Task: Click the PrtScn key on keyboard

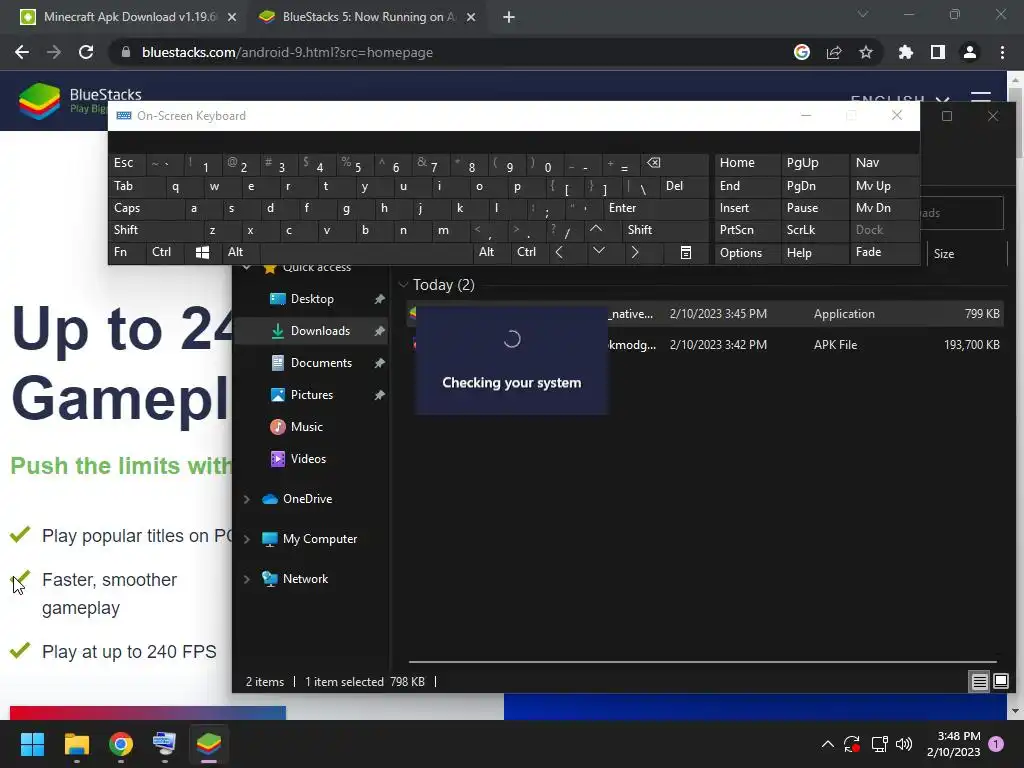Action: coord(748,230)
